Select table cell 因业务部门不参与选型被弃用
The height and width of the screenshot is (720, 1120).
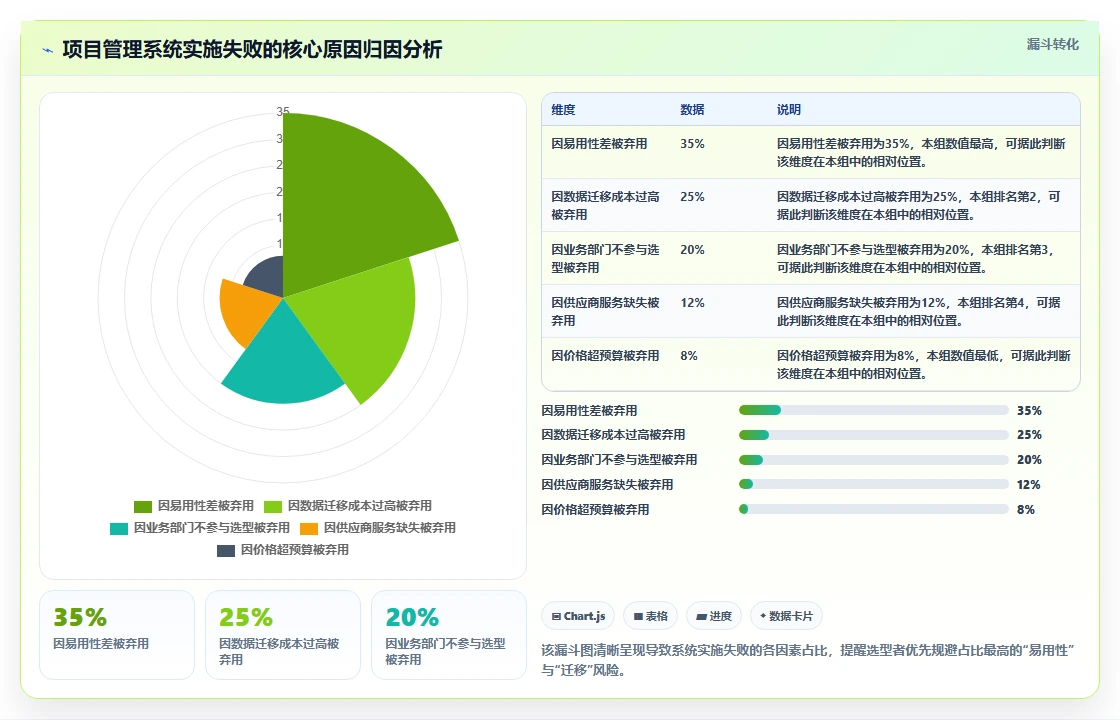[606, 259]
